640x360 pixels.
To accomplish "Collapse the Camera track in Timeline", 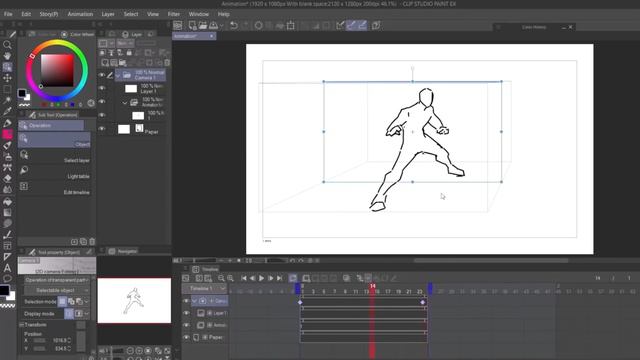I will [194, 301].
